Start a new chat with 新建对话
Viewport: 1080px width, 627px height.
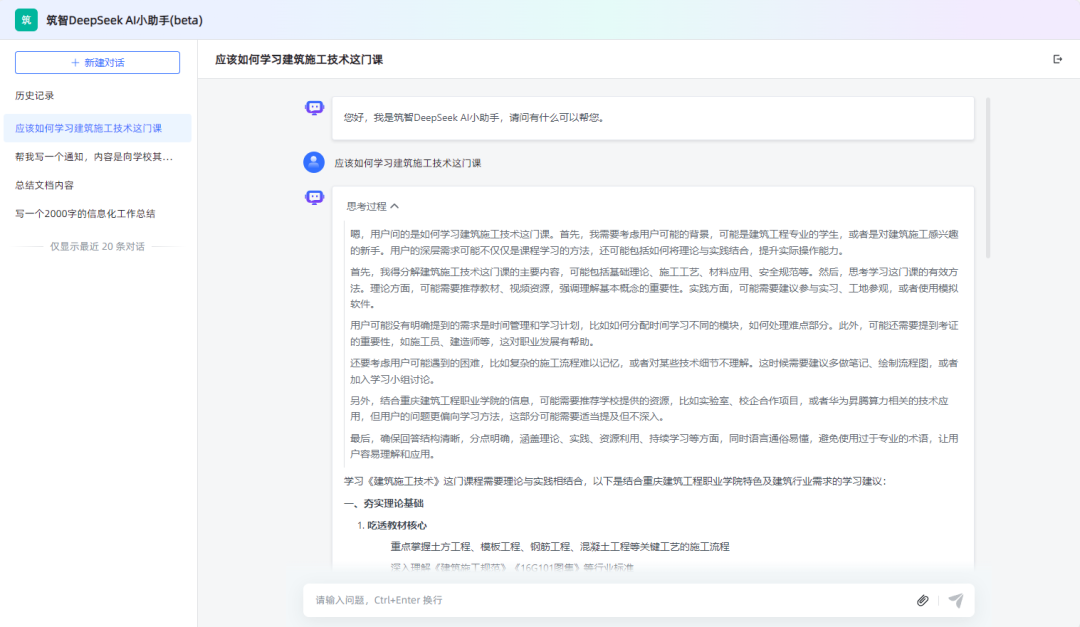(x=97, y=62)
